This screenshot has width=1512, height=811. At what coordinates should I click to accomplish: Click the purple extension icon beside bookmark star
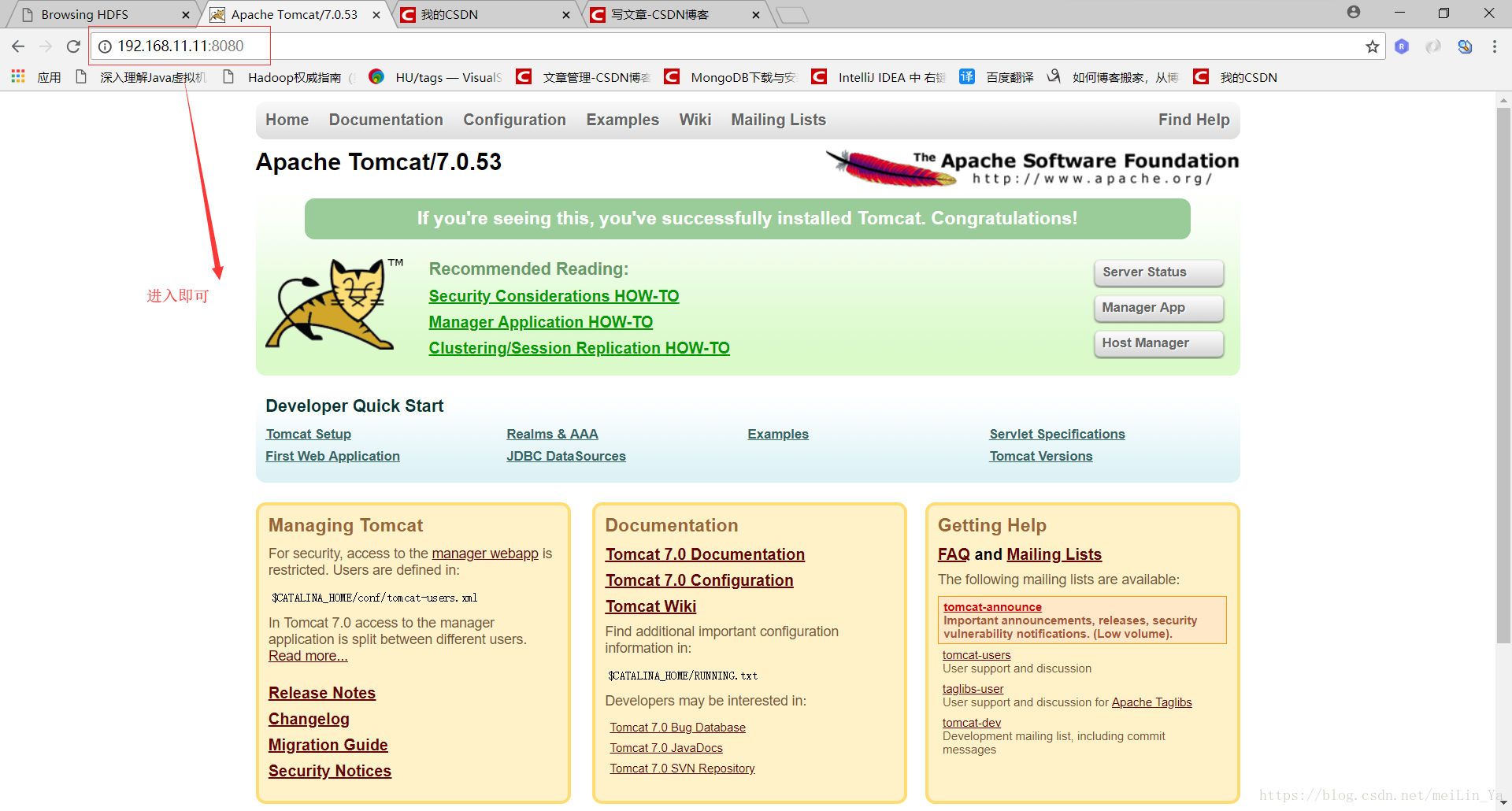[x=1402, y=46]
